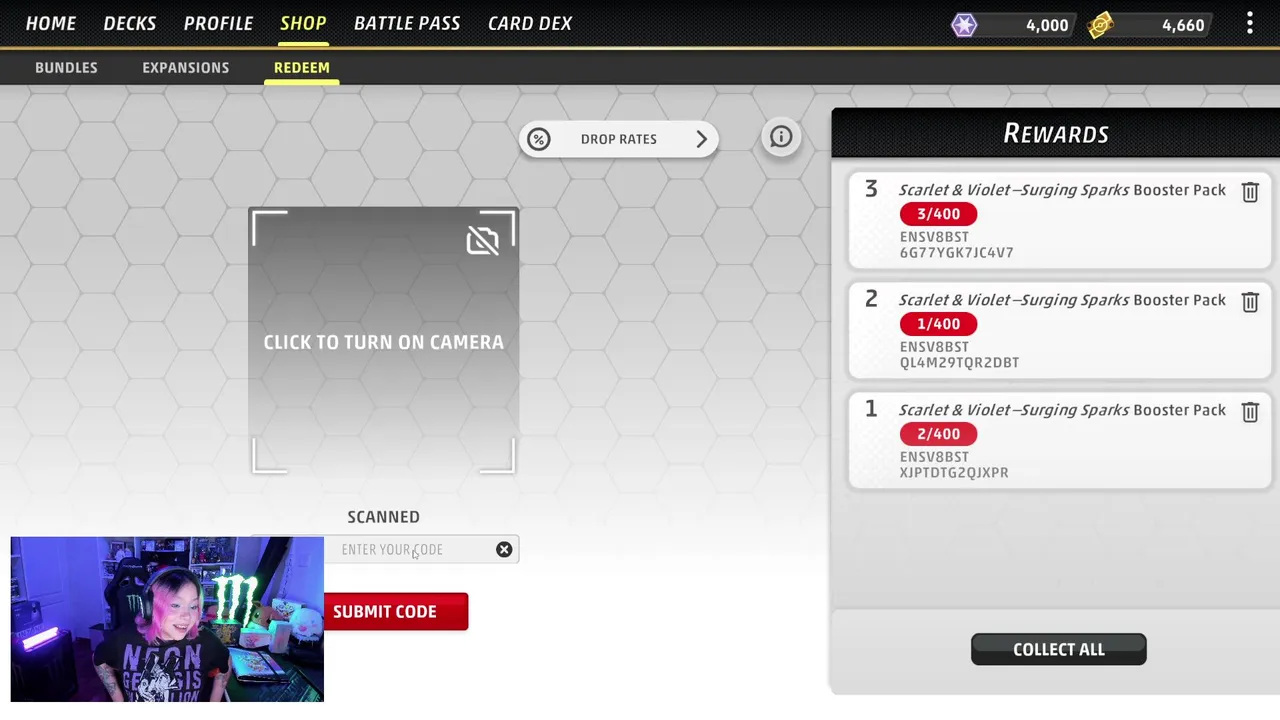Viewport: 1280px width, 720px height.
Task: Open the Battle Pass tab
Action: [407, 23]
